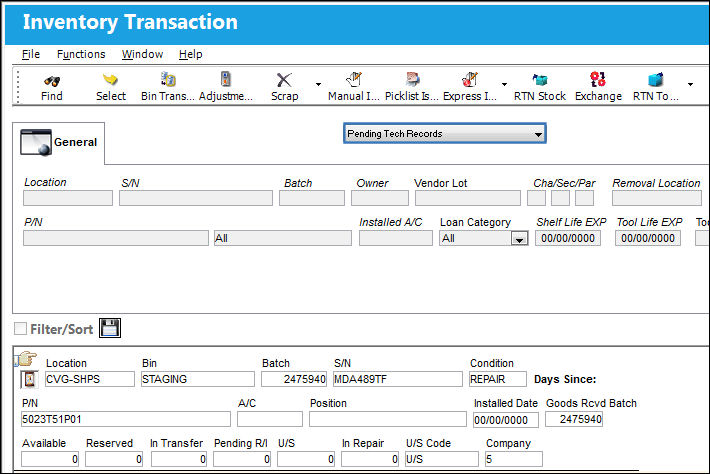Open the Bin Transfer tool
The width and height of the screenshot is (710, 474).
point(168,80)
